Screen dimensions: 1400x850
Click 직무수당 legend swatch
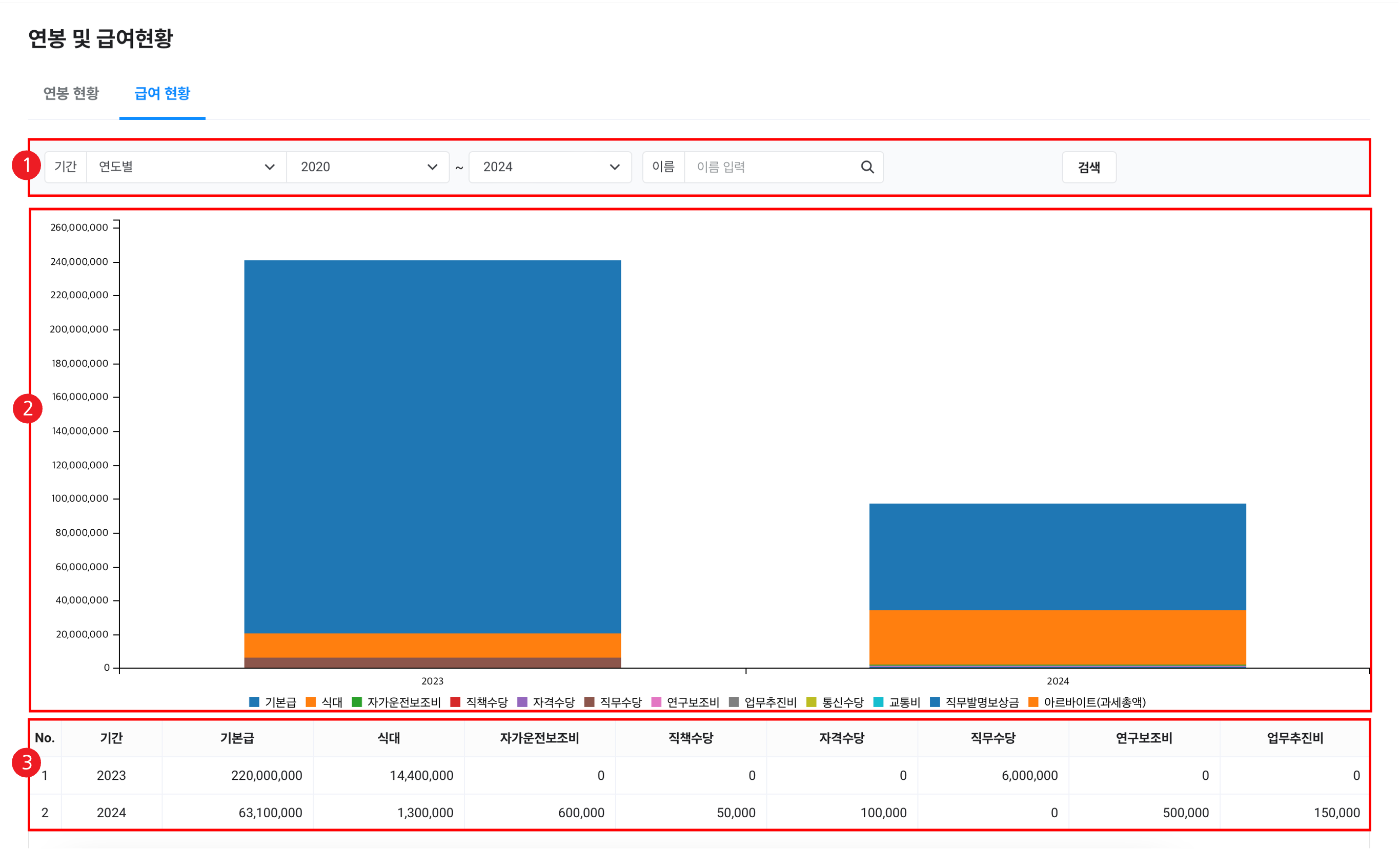tap(589, 702)
